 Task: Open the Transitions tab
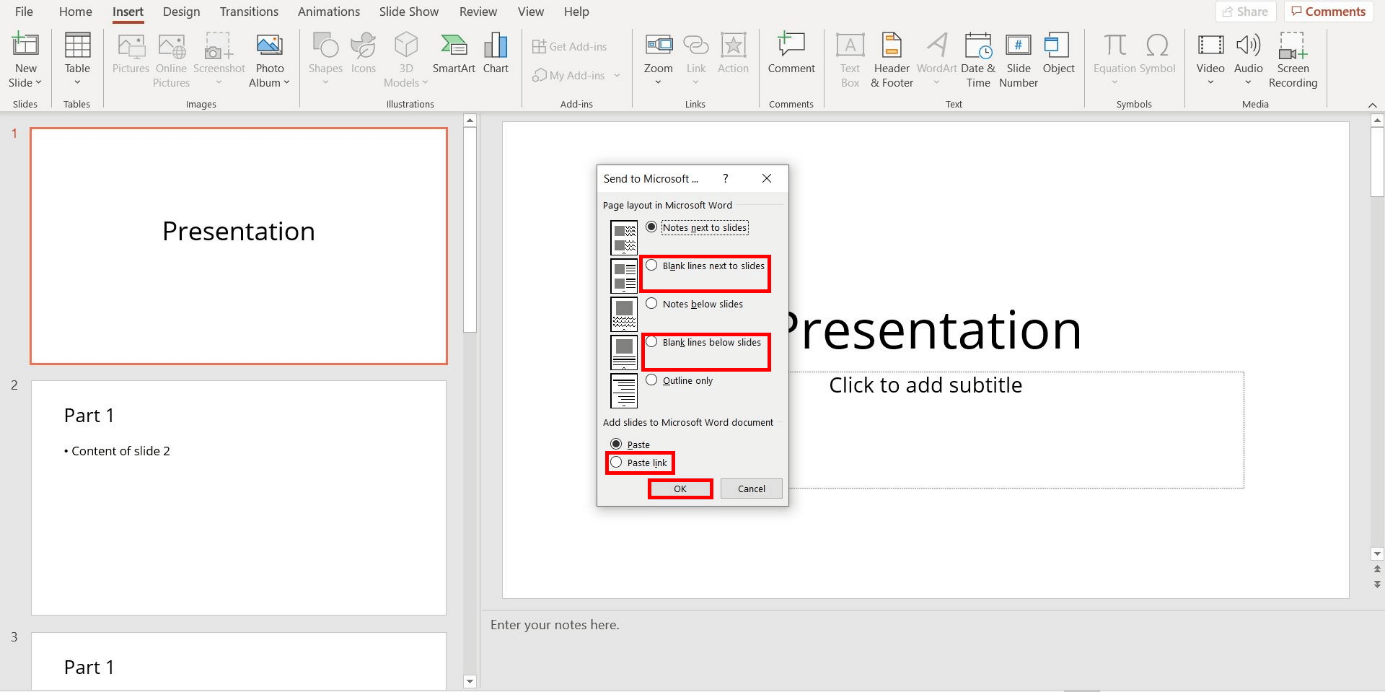pos(249,12)
